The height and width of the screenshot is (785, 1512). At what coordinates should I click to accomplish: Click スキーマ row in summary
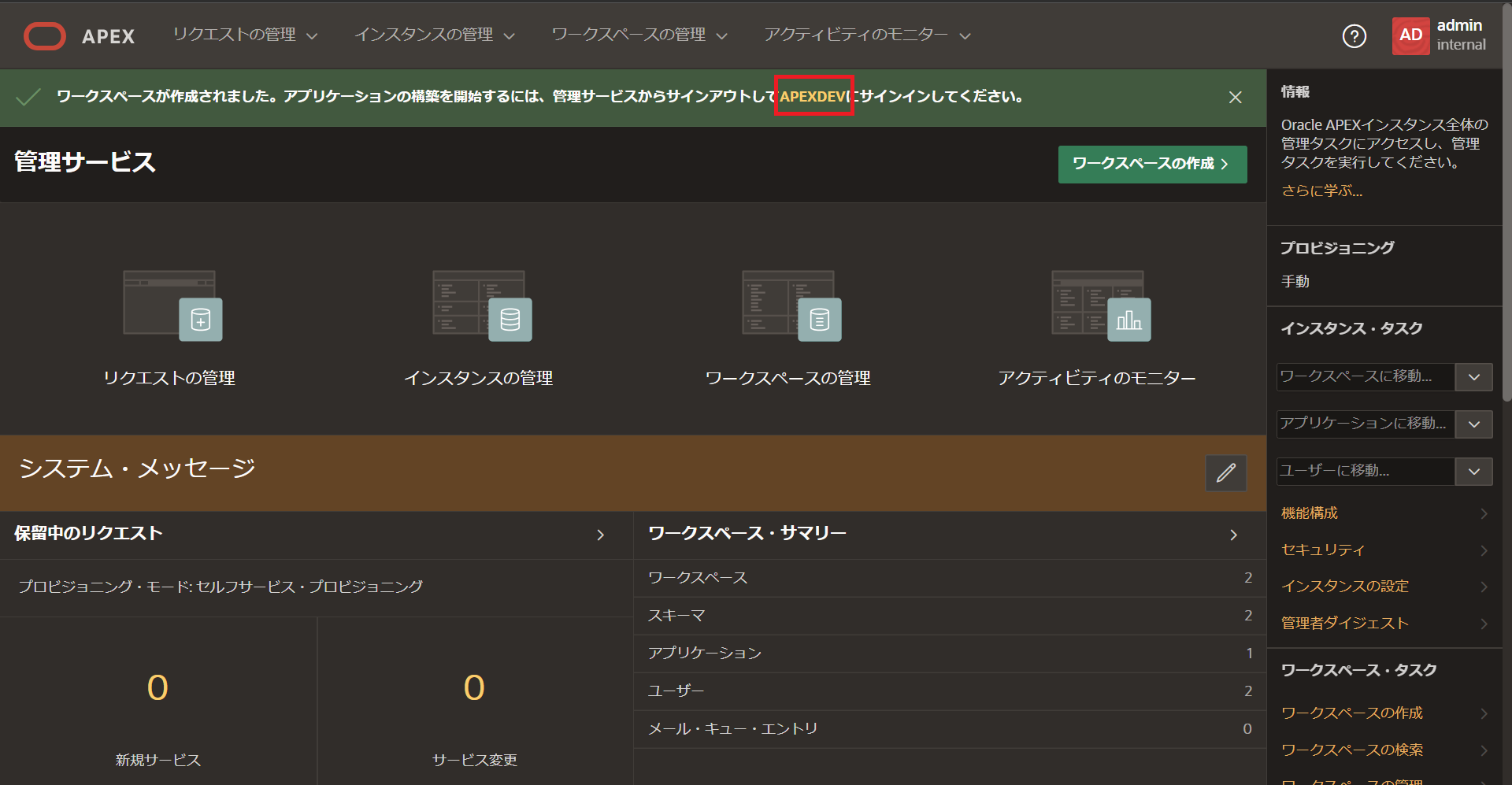(950, 616)
